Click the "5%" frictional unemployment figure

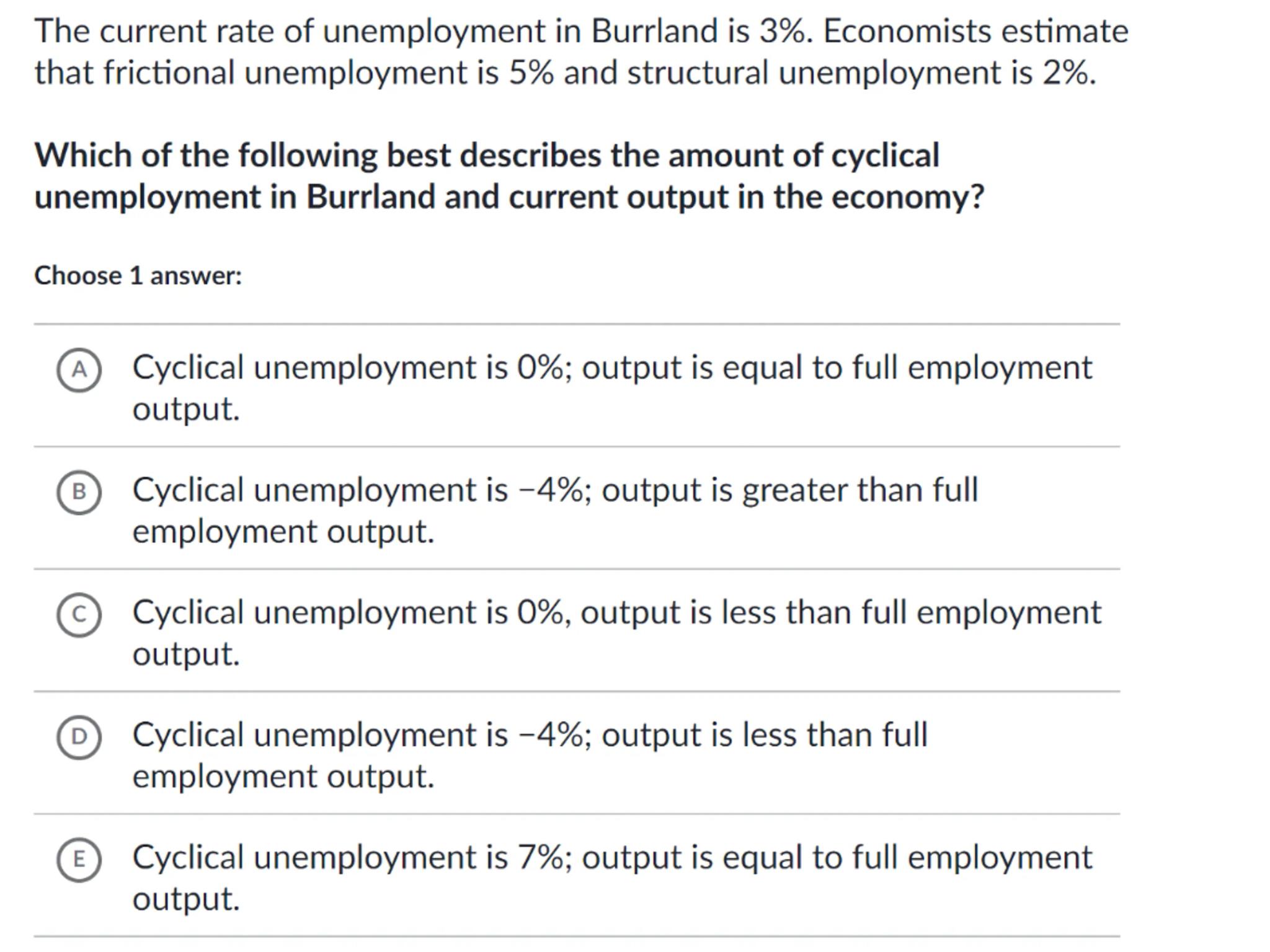(x=531, y=73)
